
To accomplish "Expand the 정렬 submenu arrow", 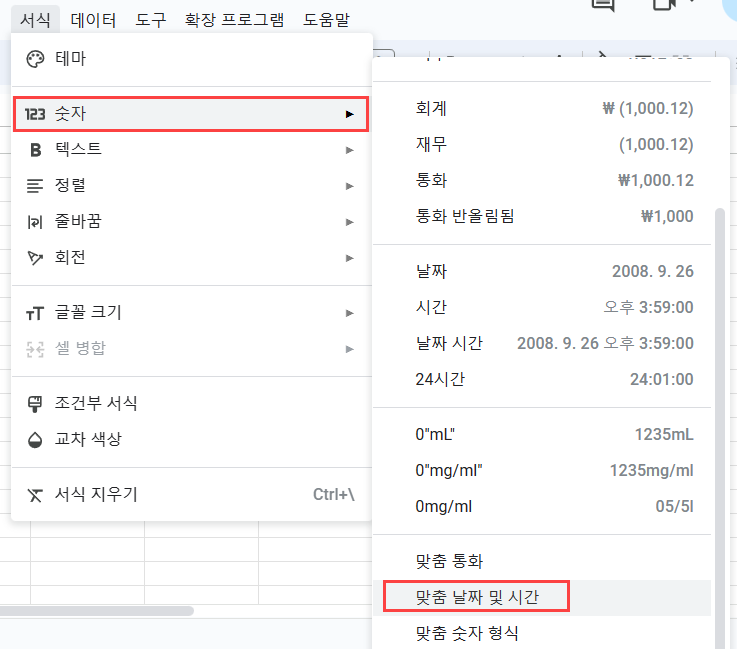I will tap(349, 186).
